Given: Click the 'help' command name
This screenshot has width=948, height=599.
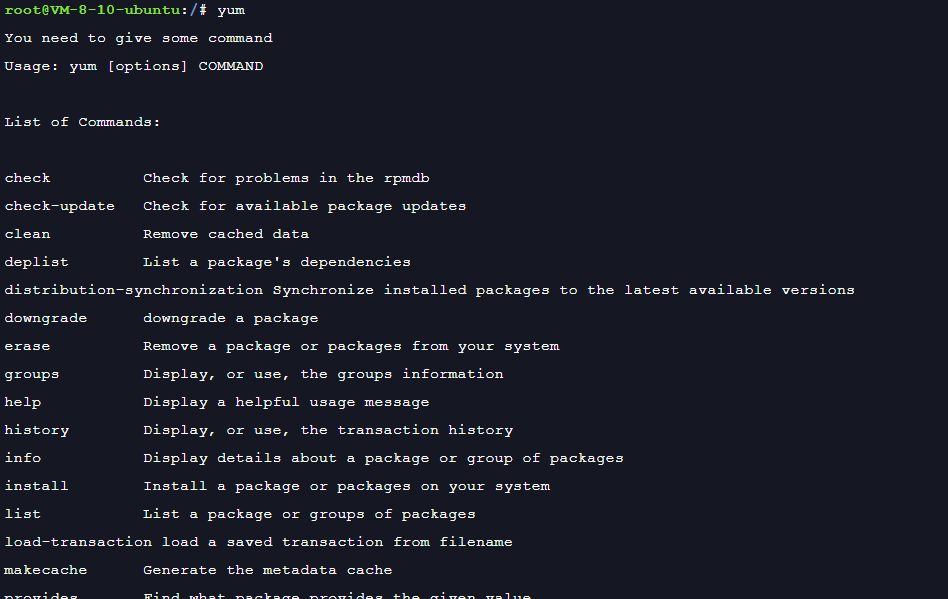Looking at the screenshot, I should [23, 402].
